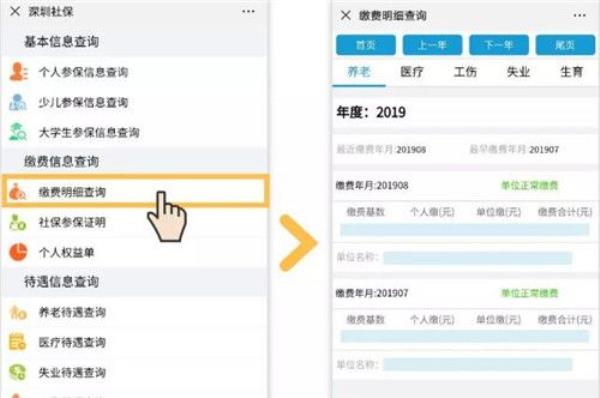The width and height of the screenshot is (600, 398).
Task: Click 最早缴费年月 201907 value
Action: 544,150
